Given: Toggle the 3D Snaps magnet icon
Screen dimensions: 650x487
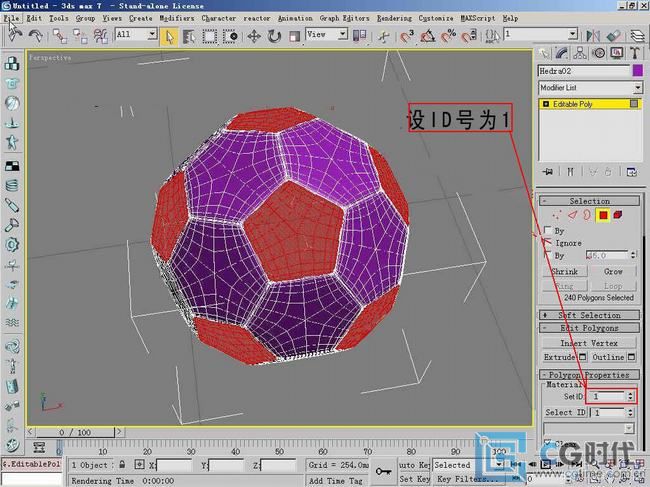Looking at the screenshot, I should tap(407, 36).
